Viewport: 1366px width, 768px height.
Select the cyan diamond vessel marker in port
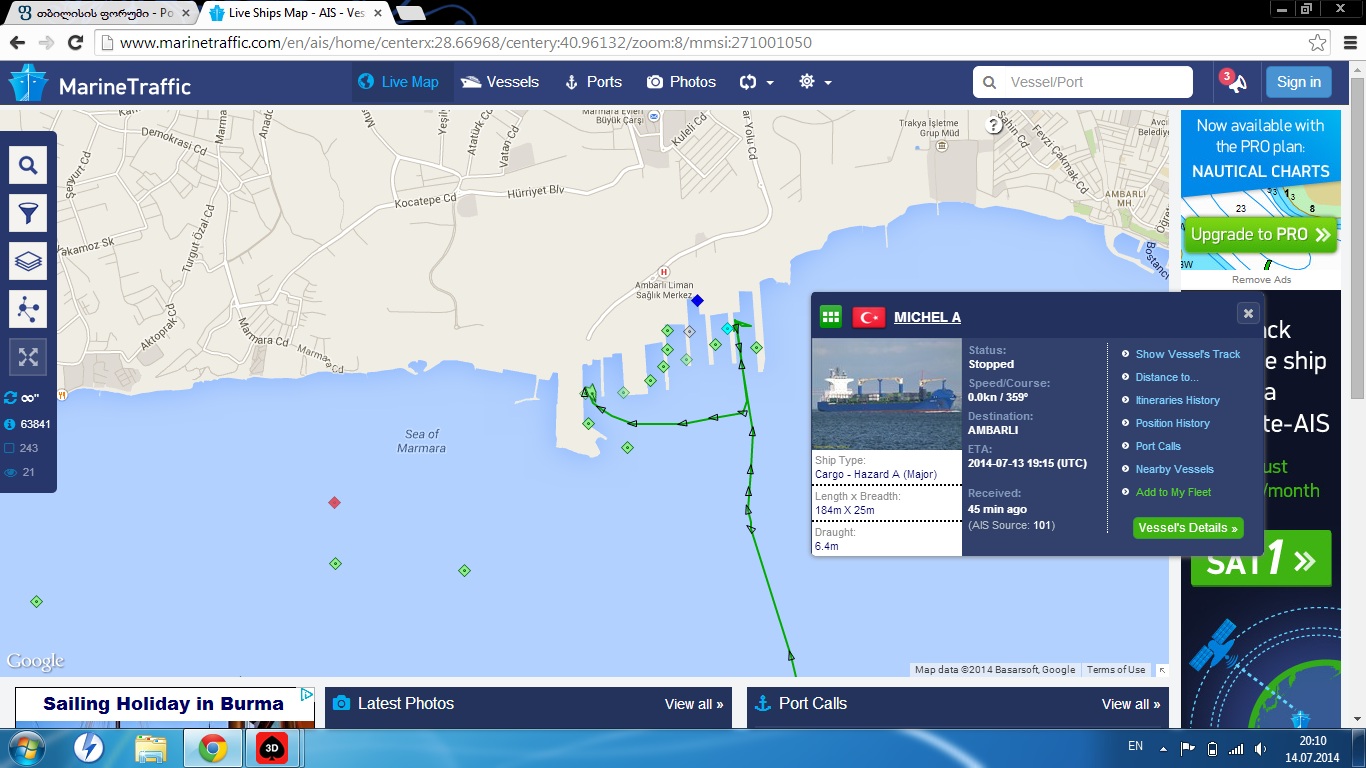tap(727, 328)
